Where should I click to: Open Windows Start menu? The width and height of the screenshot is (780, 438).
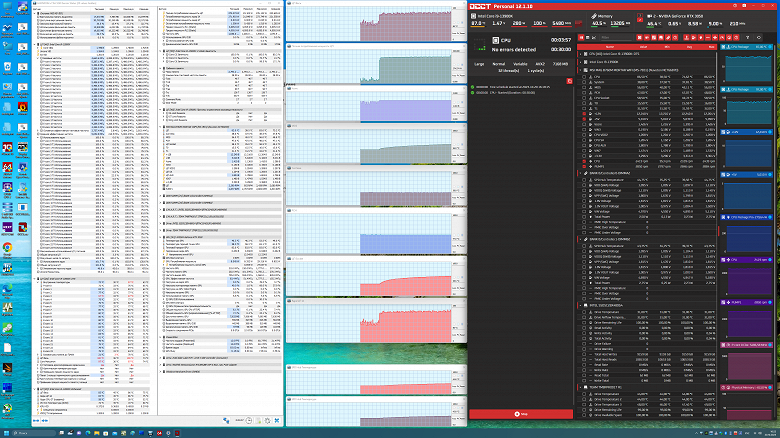point(4,433)
